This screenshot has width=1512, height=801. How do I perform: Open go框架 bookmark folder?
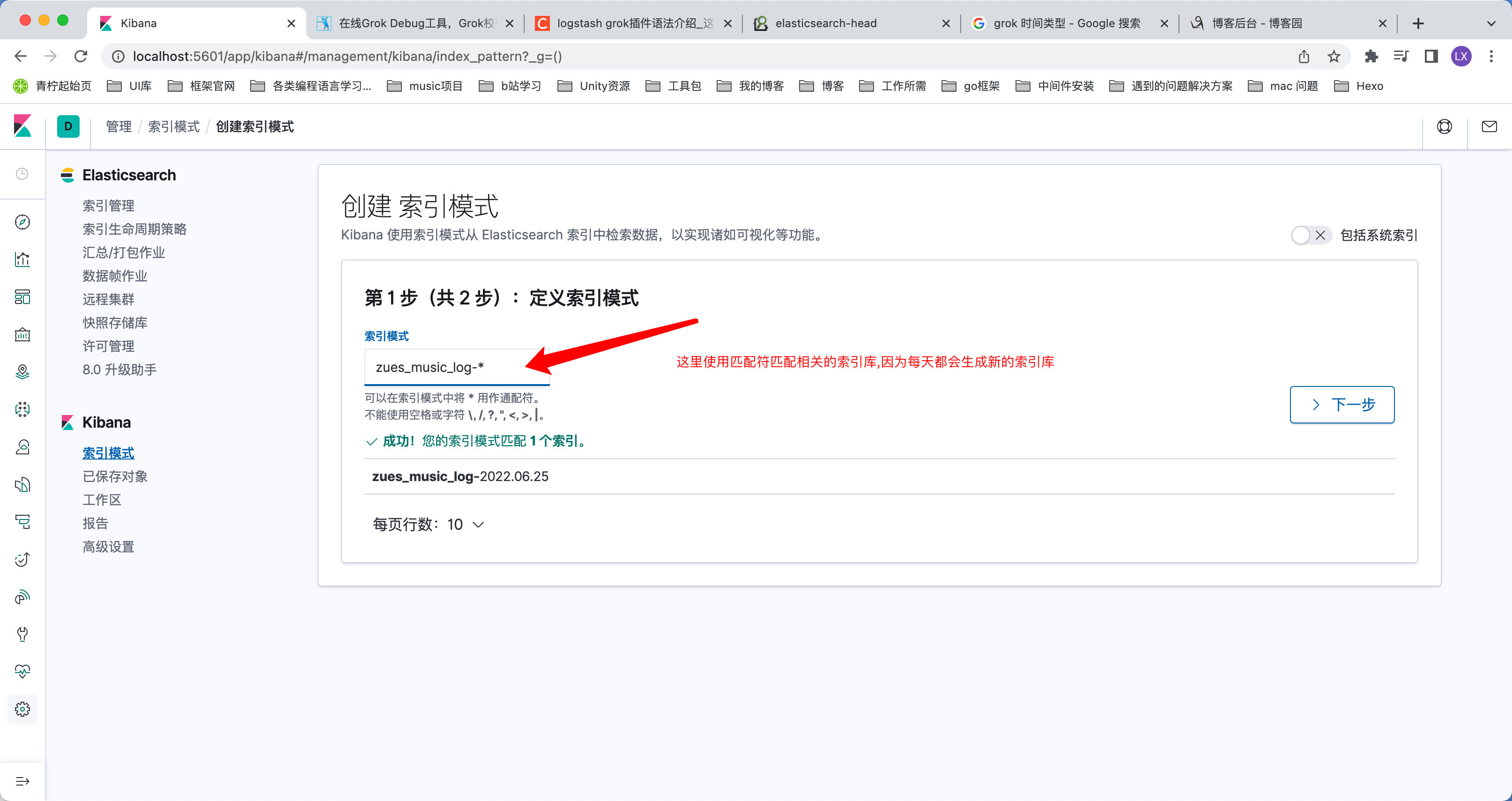[x=970, y=86]
